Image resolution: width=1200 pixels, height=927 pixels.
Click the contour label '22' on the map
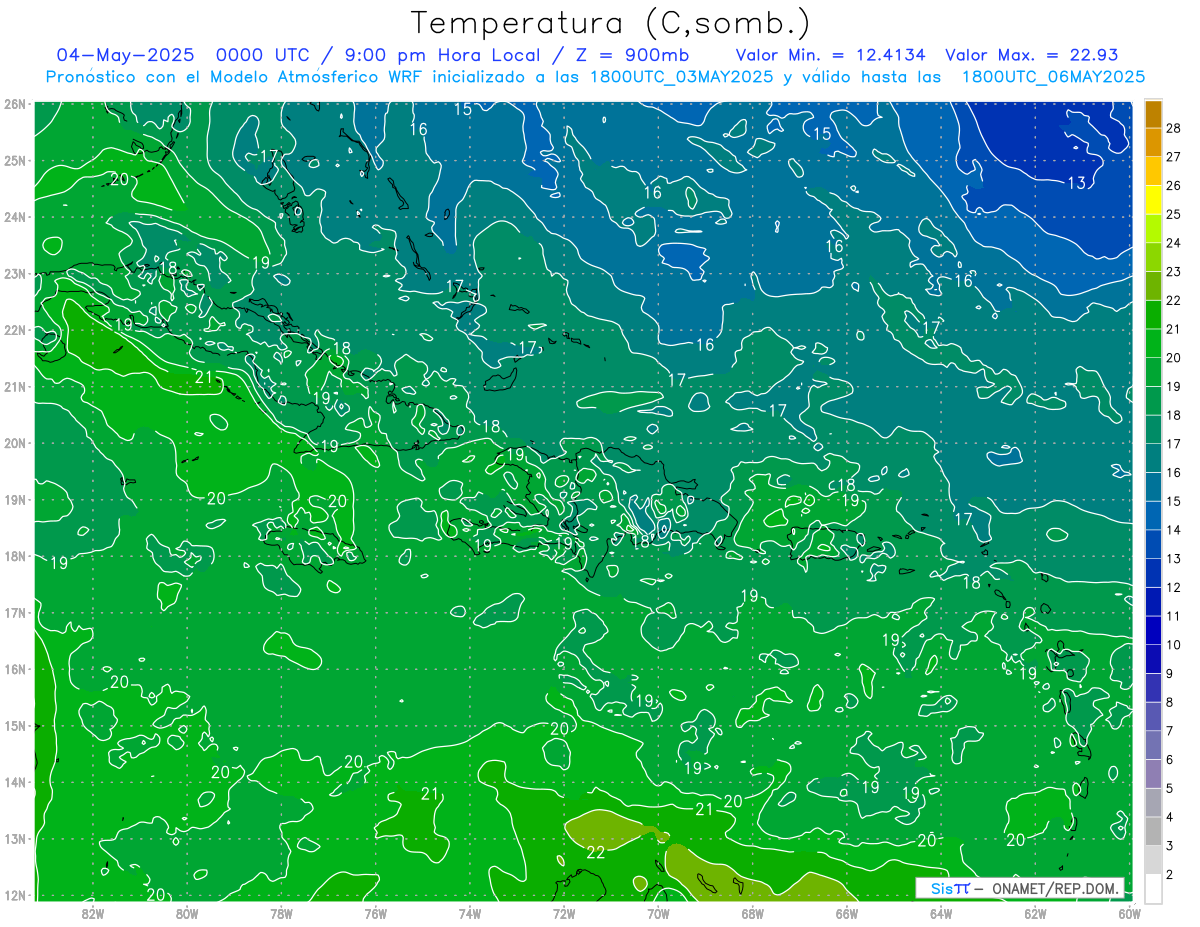[x=595, y=853]
